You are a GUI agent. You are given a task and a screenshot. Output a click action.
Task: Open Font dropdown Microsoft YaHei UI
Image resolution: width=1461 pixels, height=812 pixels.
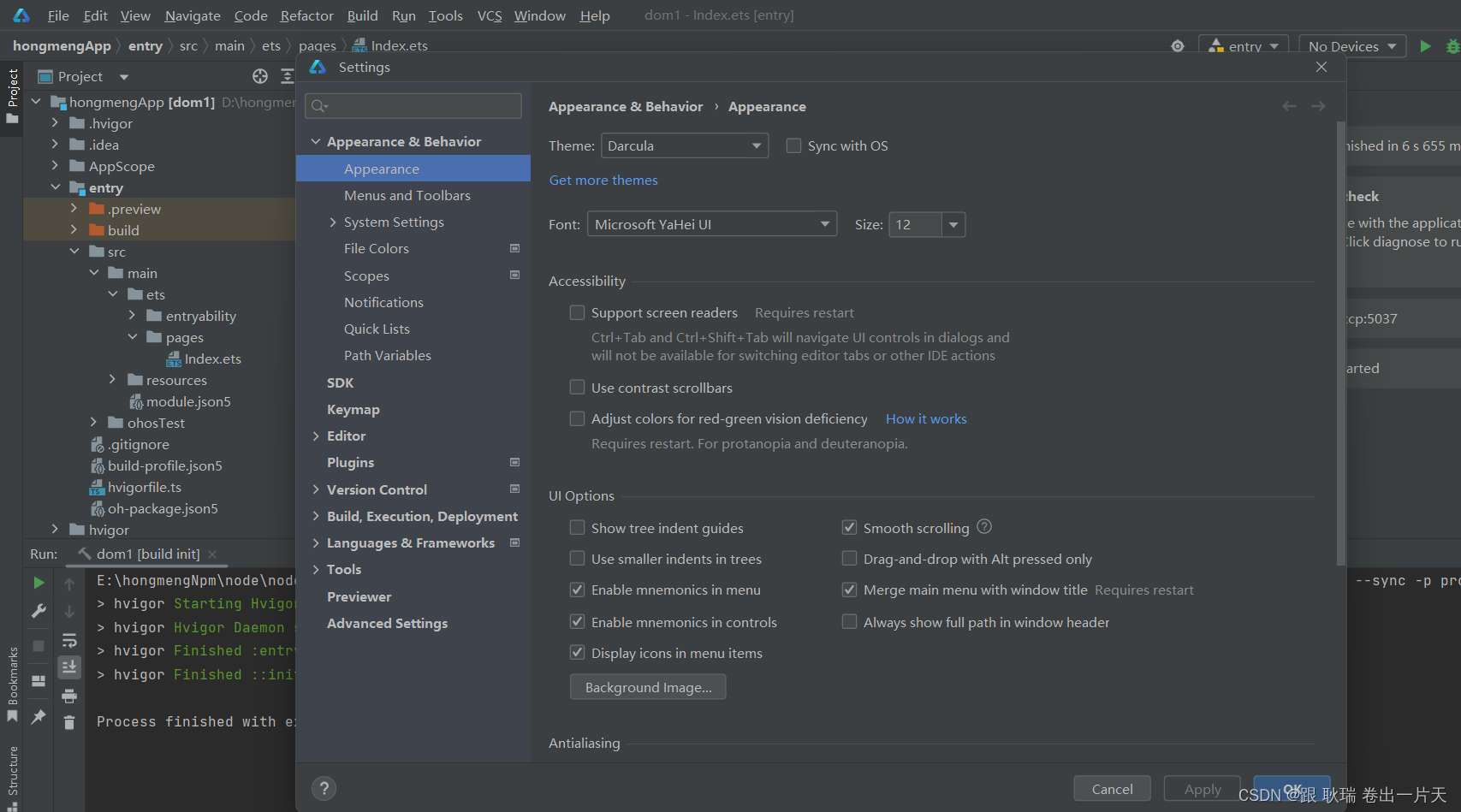[x=712, y=224]
